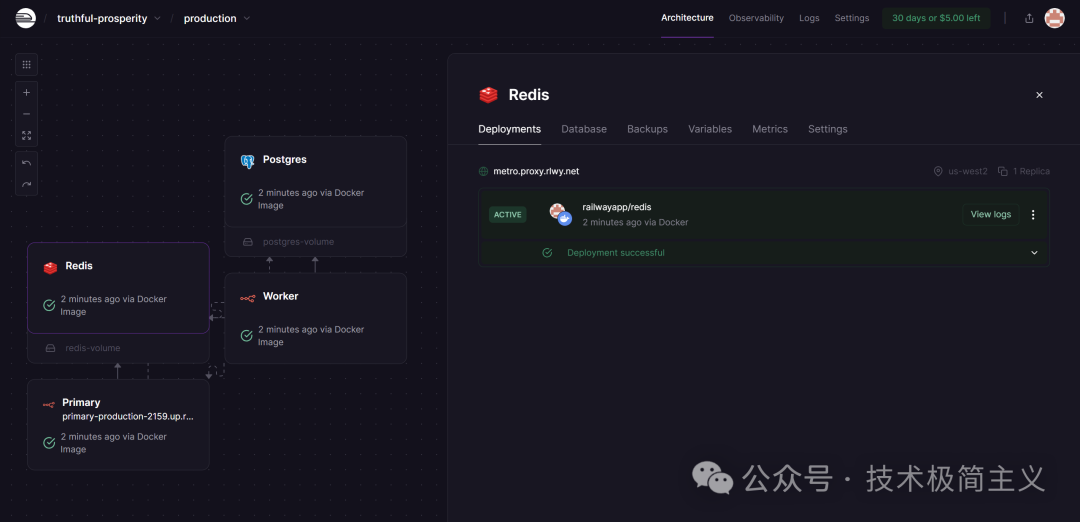The width and height of the screenshot is (1080, 522).
Task: Click the railwayapp/redis Docker avatar icon
Action: 561,214
